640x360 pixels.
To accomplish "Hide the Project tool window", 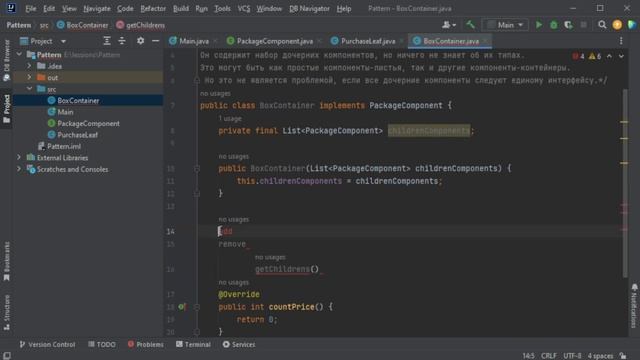I will pos(156,41).
